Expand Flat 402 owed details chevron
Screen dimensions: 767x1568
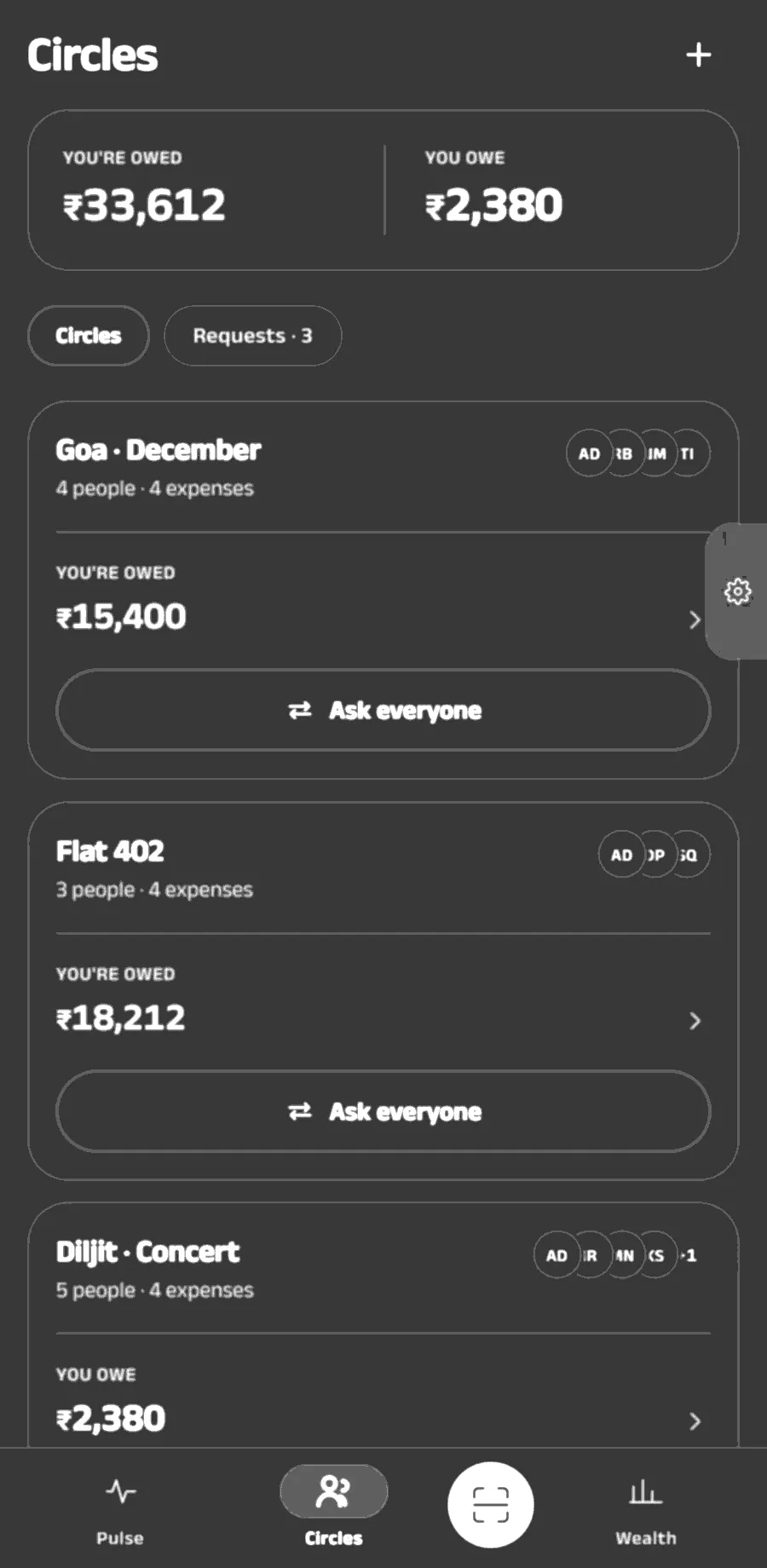pos(695,1021)
